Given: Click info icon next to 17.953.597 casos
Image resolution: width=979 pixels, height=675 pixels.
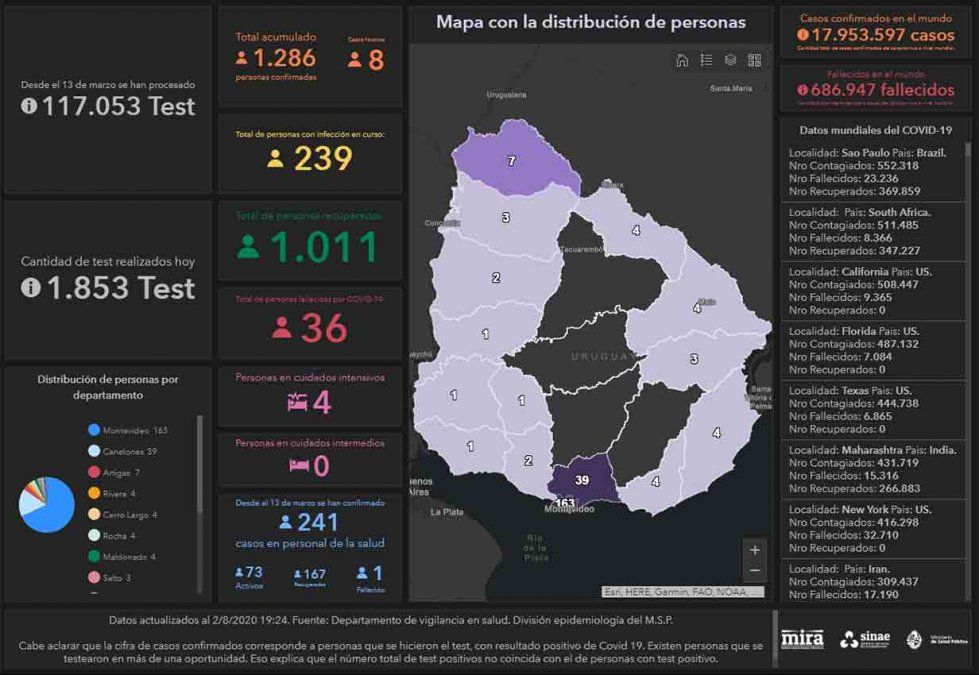Looking at the screenshot, I should [x=803, y=35].
